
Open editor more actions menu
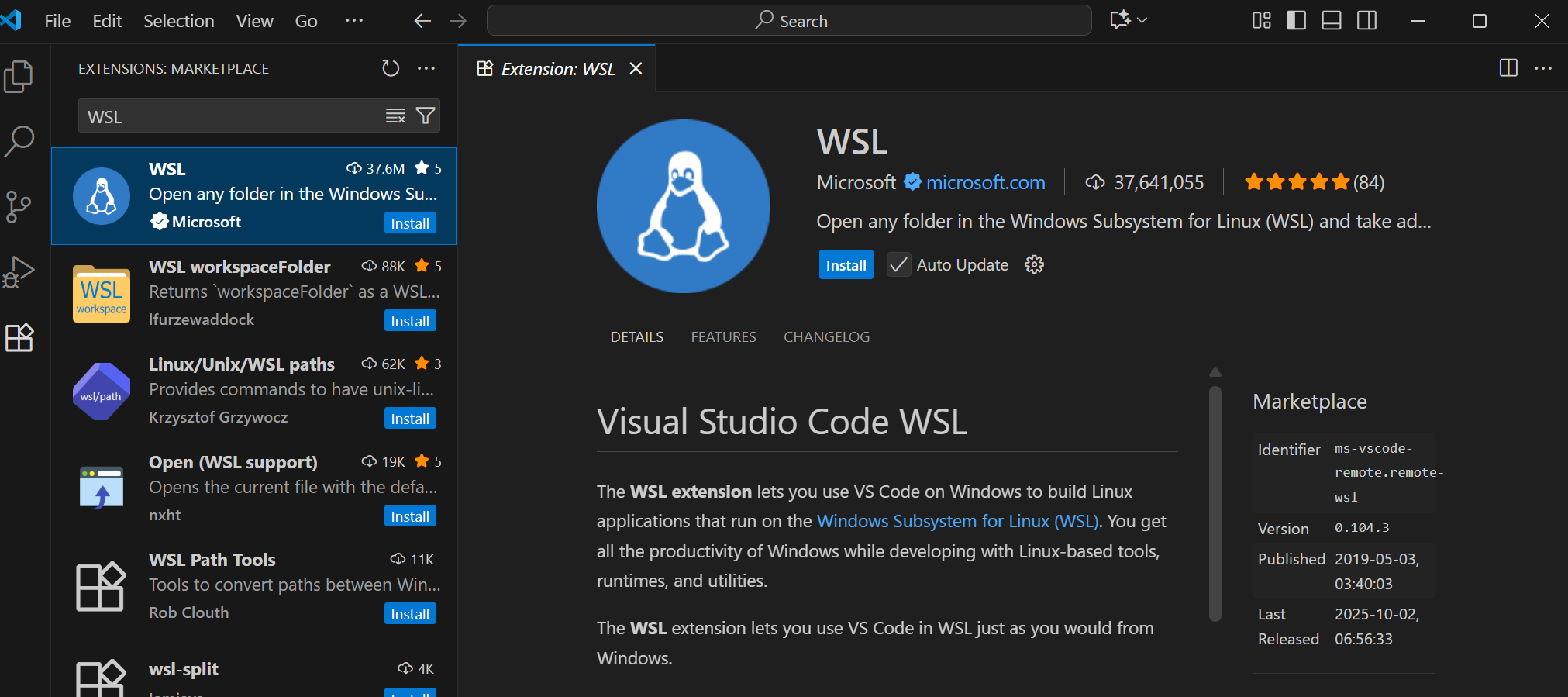point(1543,68)
